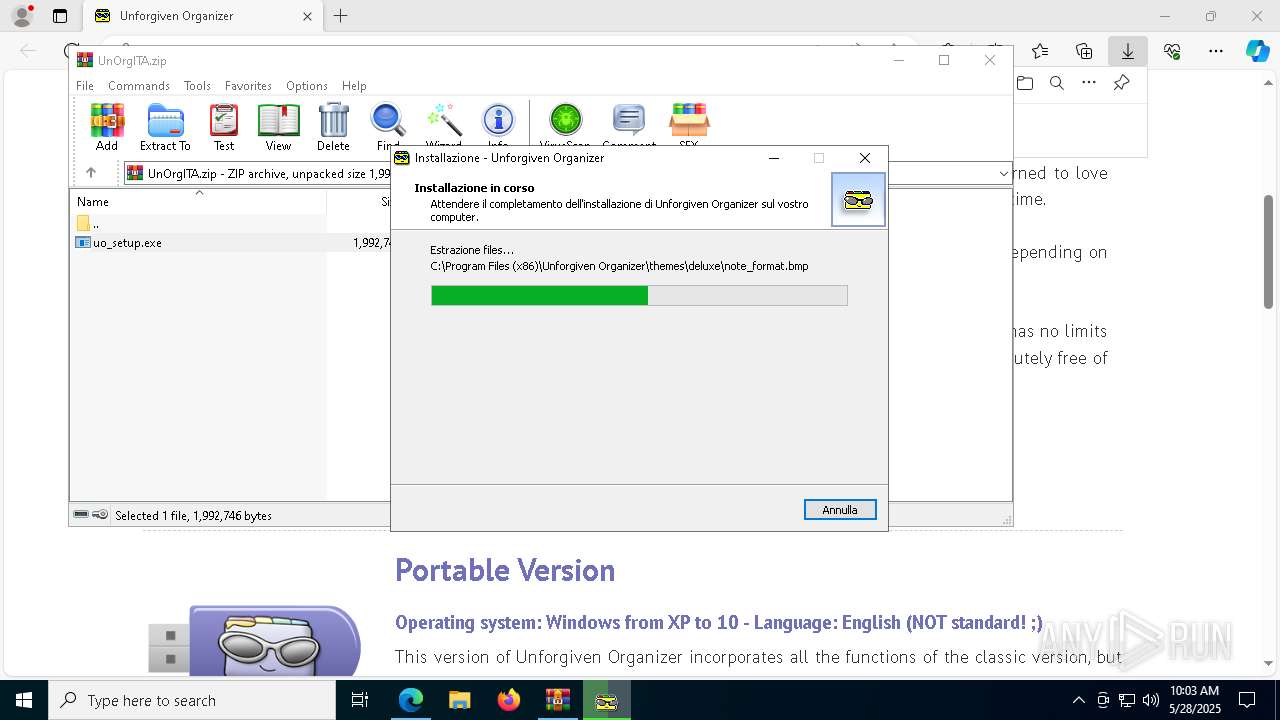Screen dimensions: 1280x720
Task: Open the Favorites menu in WinRAR
Action: [248, 86]
